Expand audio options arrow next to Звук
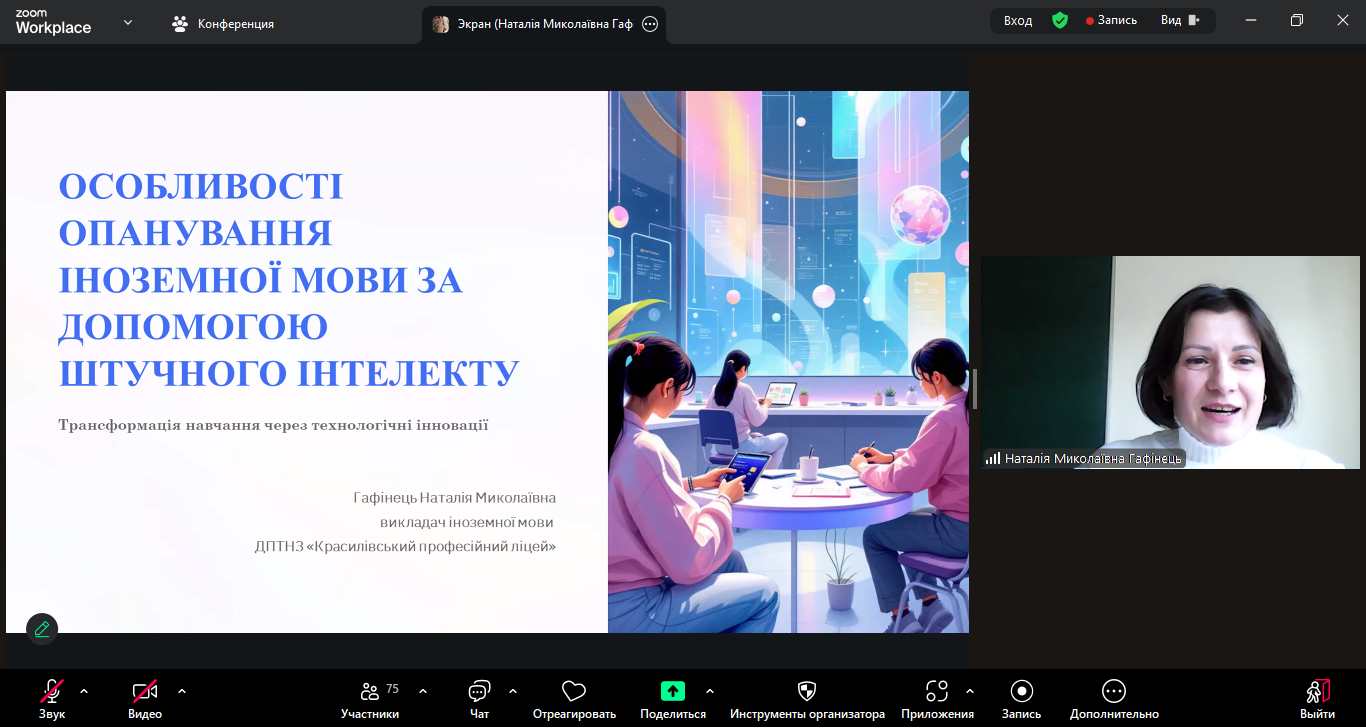This screenshot has height=728, width=1366. (84, 691)
